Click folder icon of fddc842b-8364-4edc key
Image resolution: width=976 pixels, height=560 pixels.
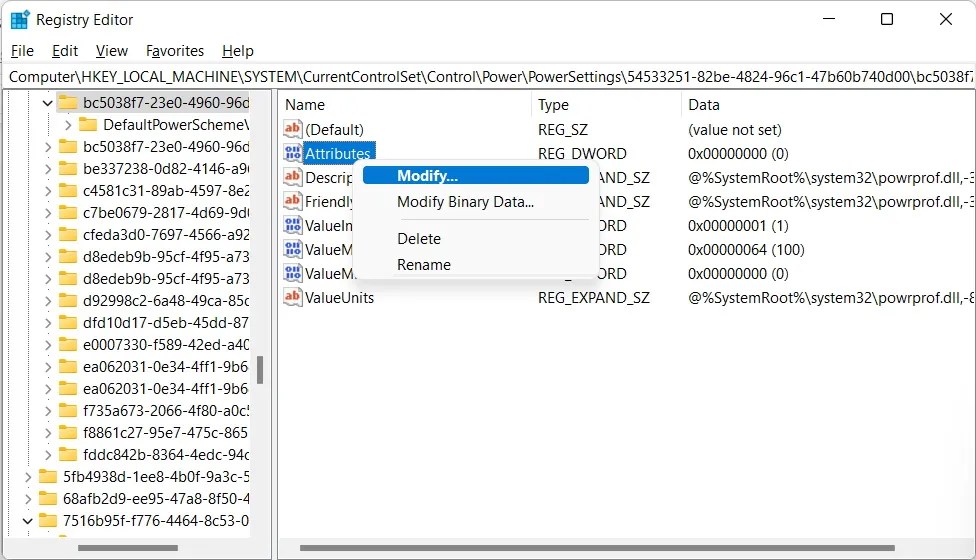(68, 454)
